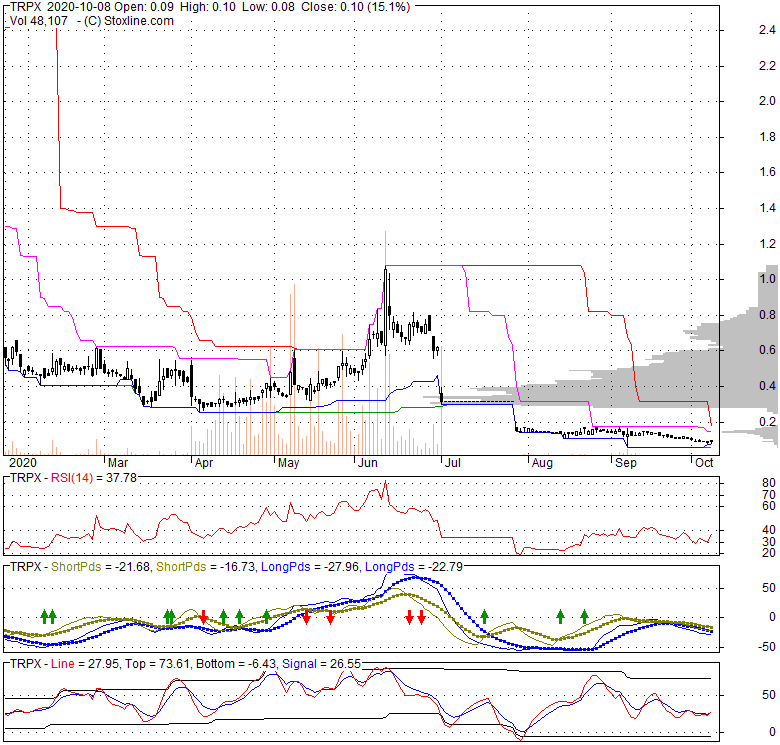Click the '2.0' price axis label
This screenshot has height=745, width=780.
click(767, 101)
